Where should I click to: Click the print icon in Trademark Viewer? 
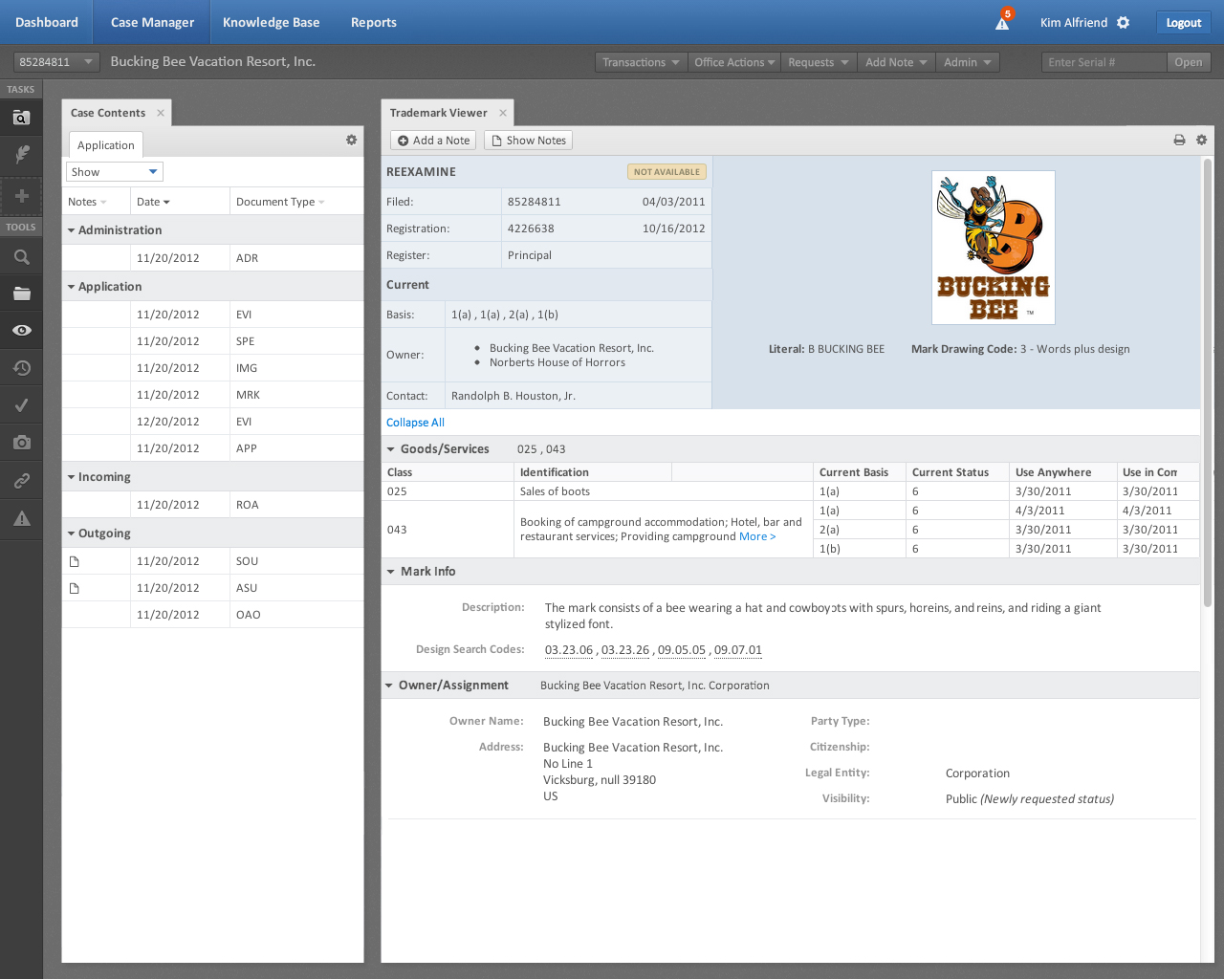pyautogui.click(x=1179, y=141)
